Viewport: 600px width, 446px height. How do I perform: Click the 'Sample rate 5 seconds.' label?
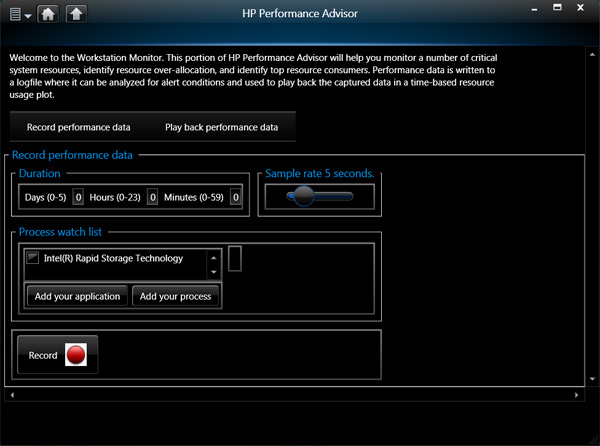pos(320,174)
